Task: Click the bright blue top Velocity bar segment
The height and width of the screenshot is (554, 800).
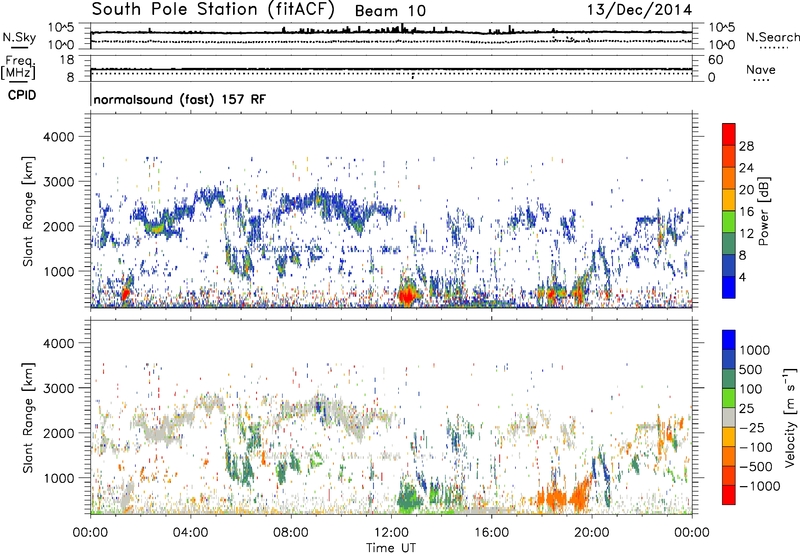Action: pyautogui.click(x=729, y=339)
